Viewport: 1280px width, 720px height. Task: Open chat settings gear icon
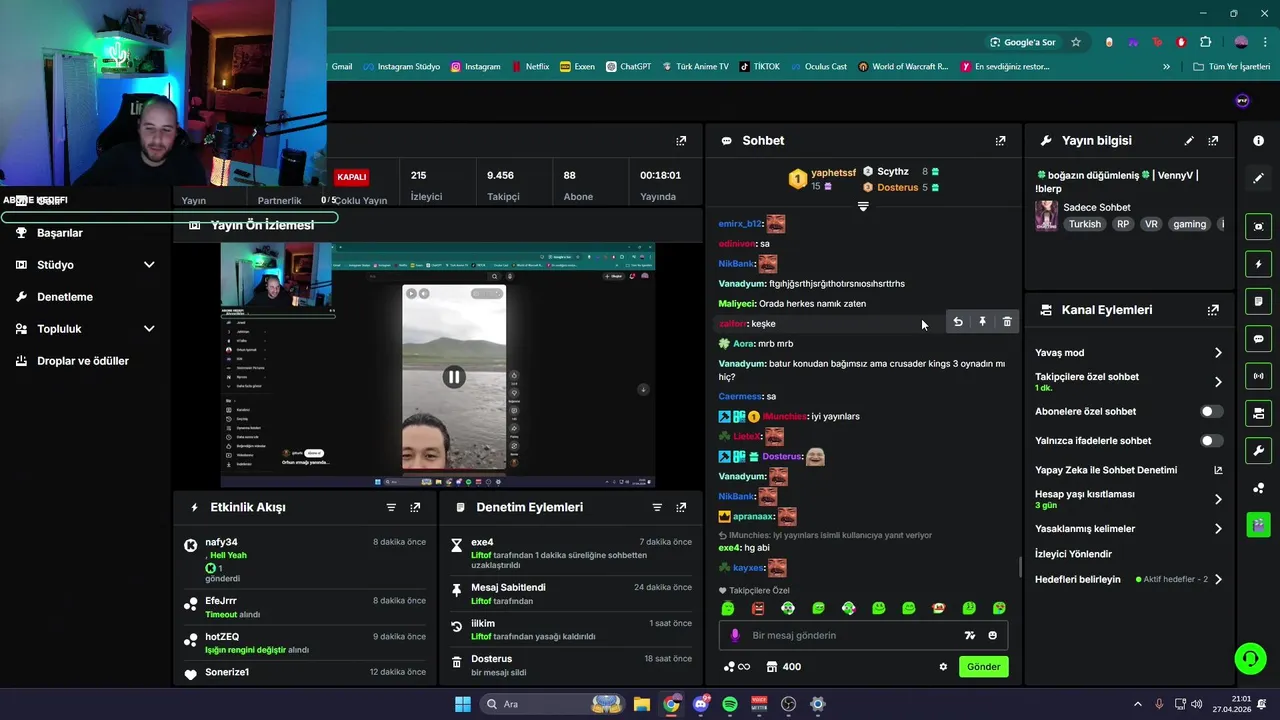tap(942, 667)
